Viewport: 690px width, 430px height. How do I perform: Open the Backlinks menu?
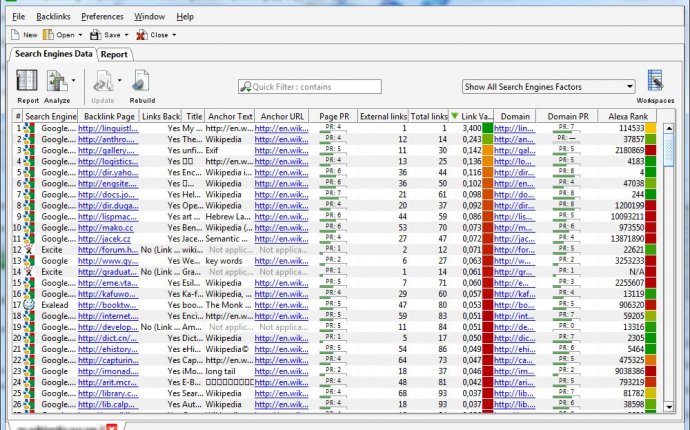coord(53,17)
